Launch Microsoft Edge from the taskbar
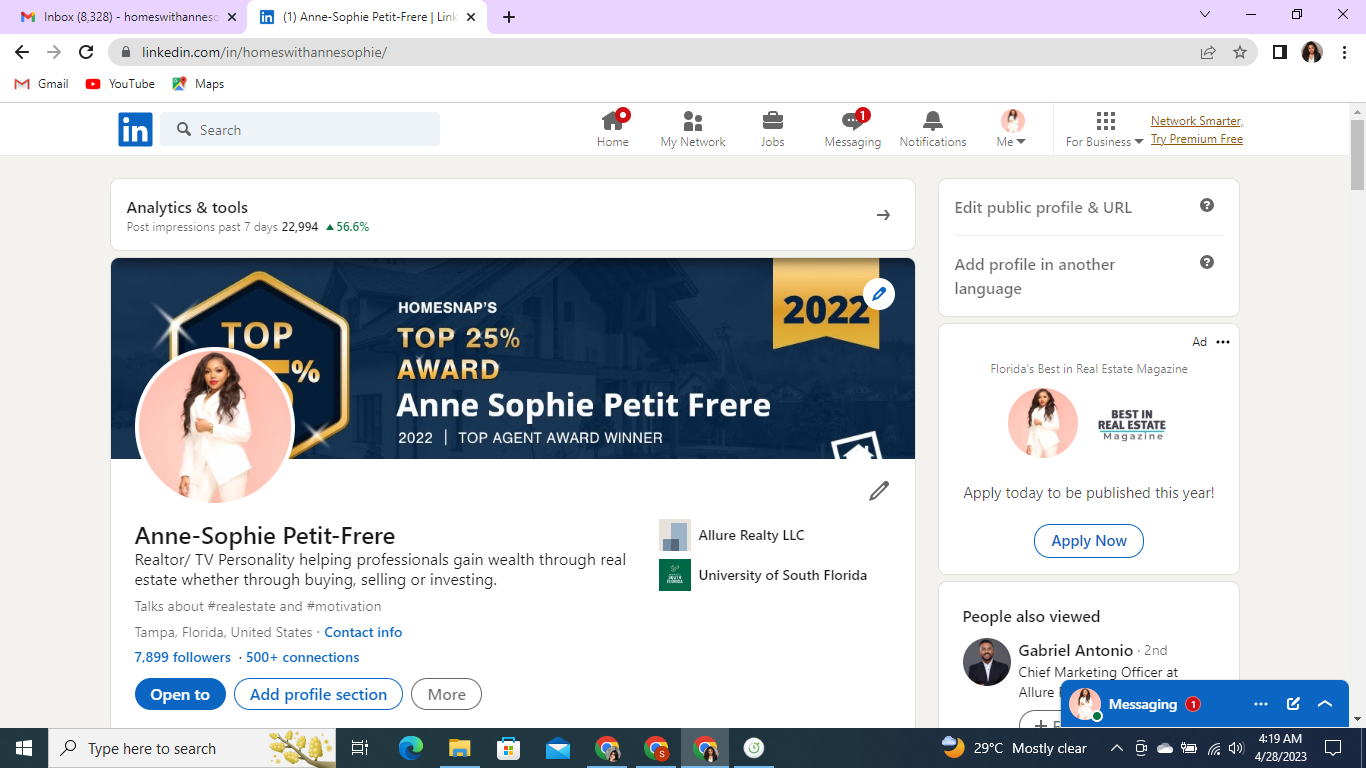1366x768 pixels. pos(411,748)
